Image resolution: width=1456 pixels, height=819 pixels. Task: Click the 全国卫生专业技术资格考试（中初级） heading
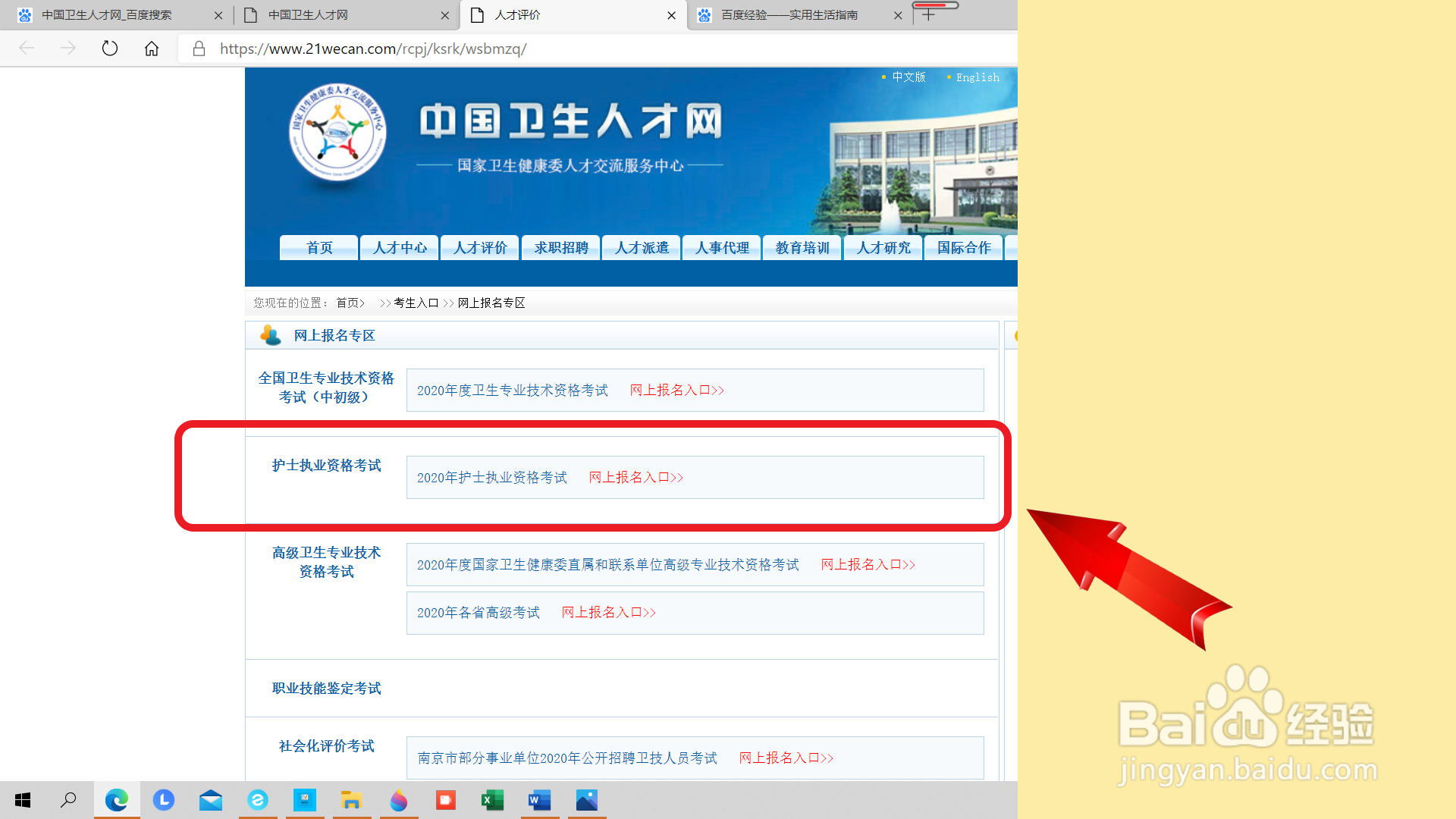[x=326, y=388]
